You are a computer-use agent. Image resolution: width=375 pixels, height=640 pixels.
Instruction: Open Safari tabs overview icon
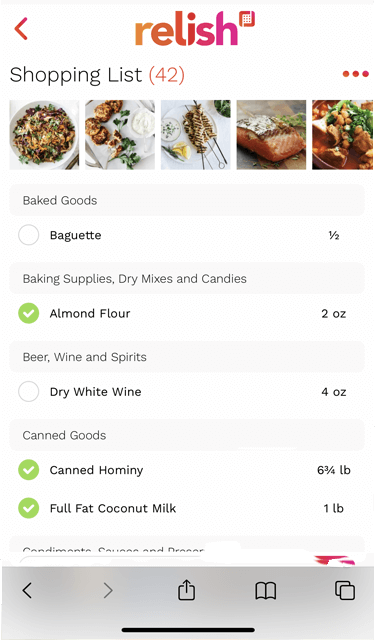coord(345,590)
